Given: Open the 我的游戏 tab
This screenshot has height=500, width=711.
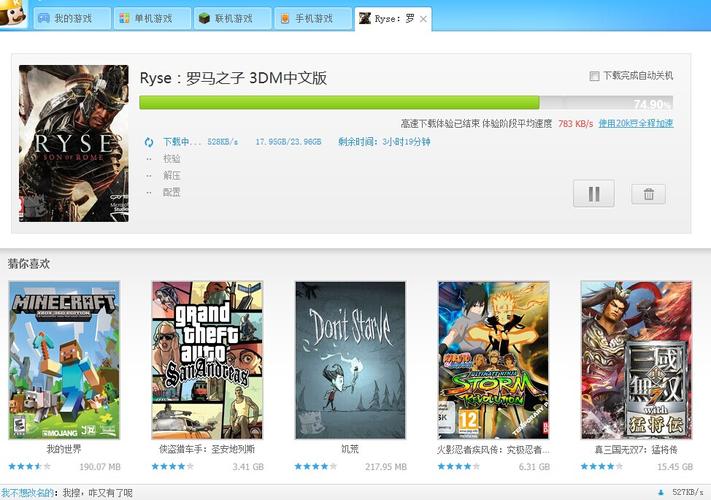Looking at the screenshot, I should click(72, 19).
